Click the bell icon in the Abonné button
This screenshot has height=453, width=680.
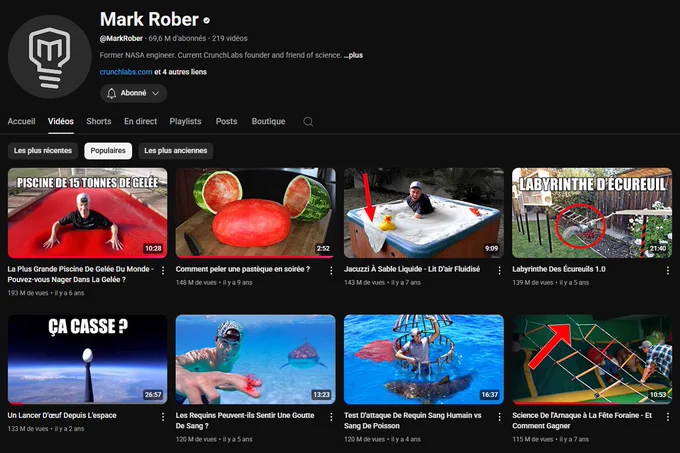(111, 93)
